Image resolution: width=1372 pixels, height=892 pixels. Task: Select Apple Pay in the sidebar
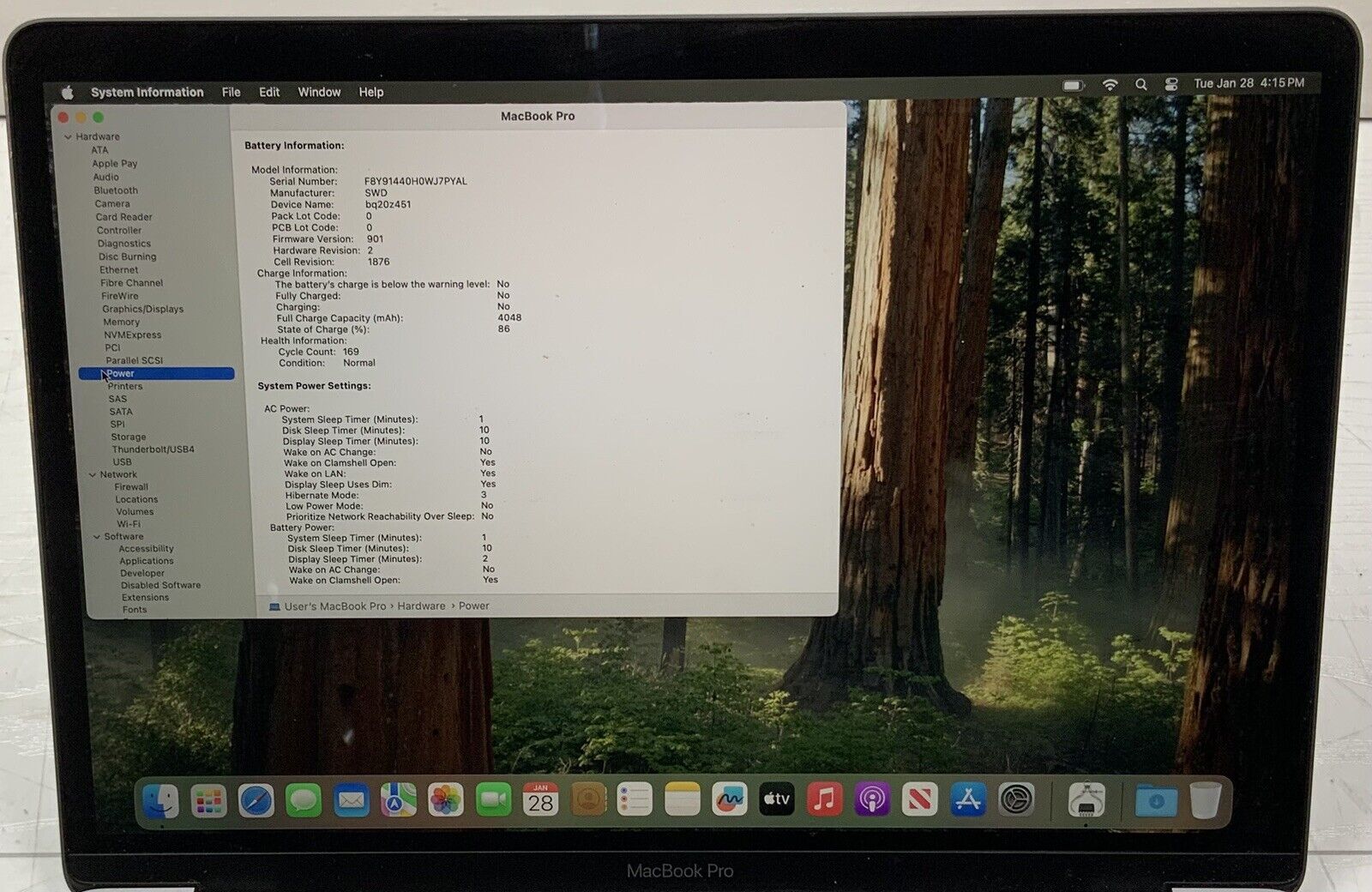click(x=115, y=163)
